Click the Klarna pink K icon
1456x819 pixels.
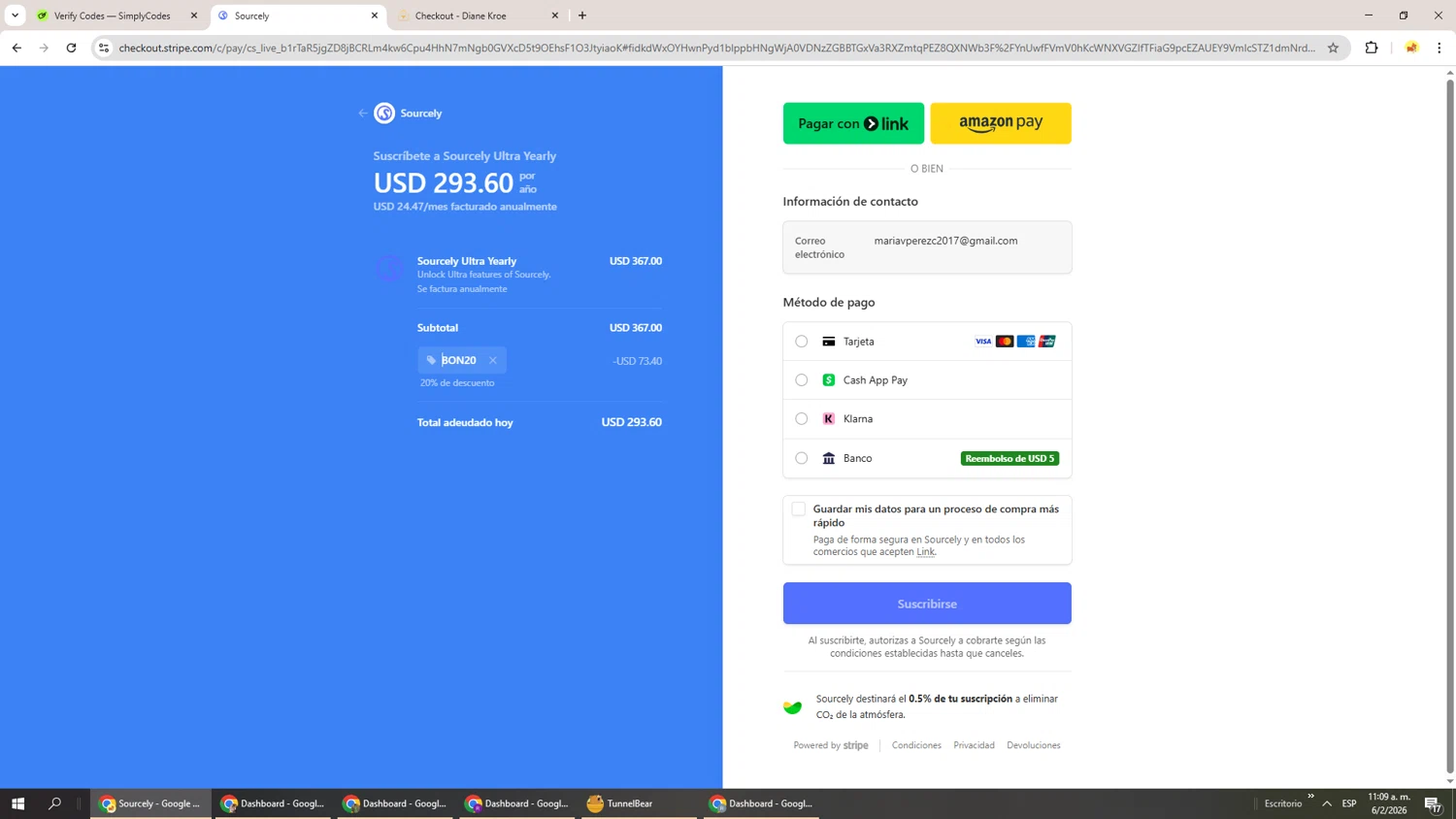coord(829,419)
